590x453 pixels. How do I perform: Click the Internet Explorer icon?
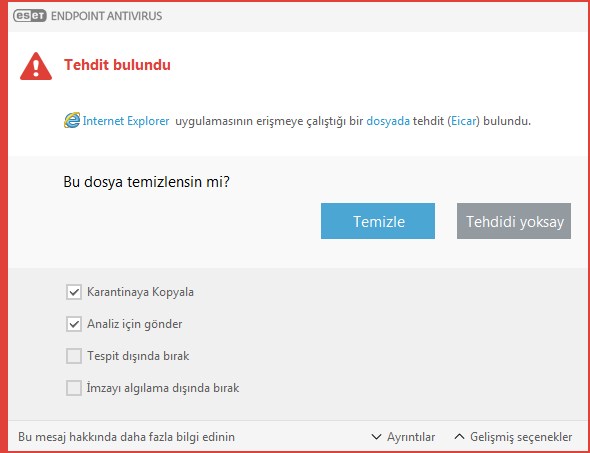(x=72, y=120)
